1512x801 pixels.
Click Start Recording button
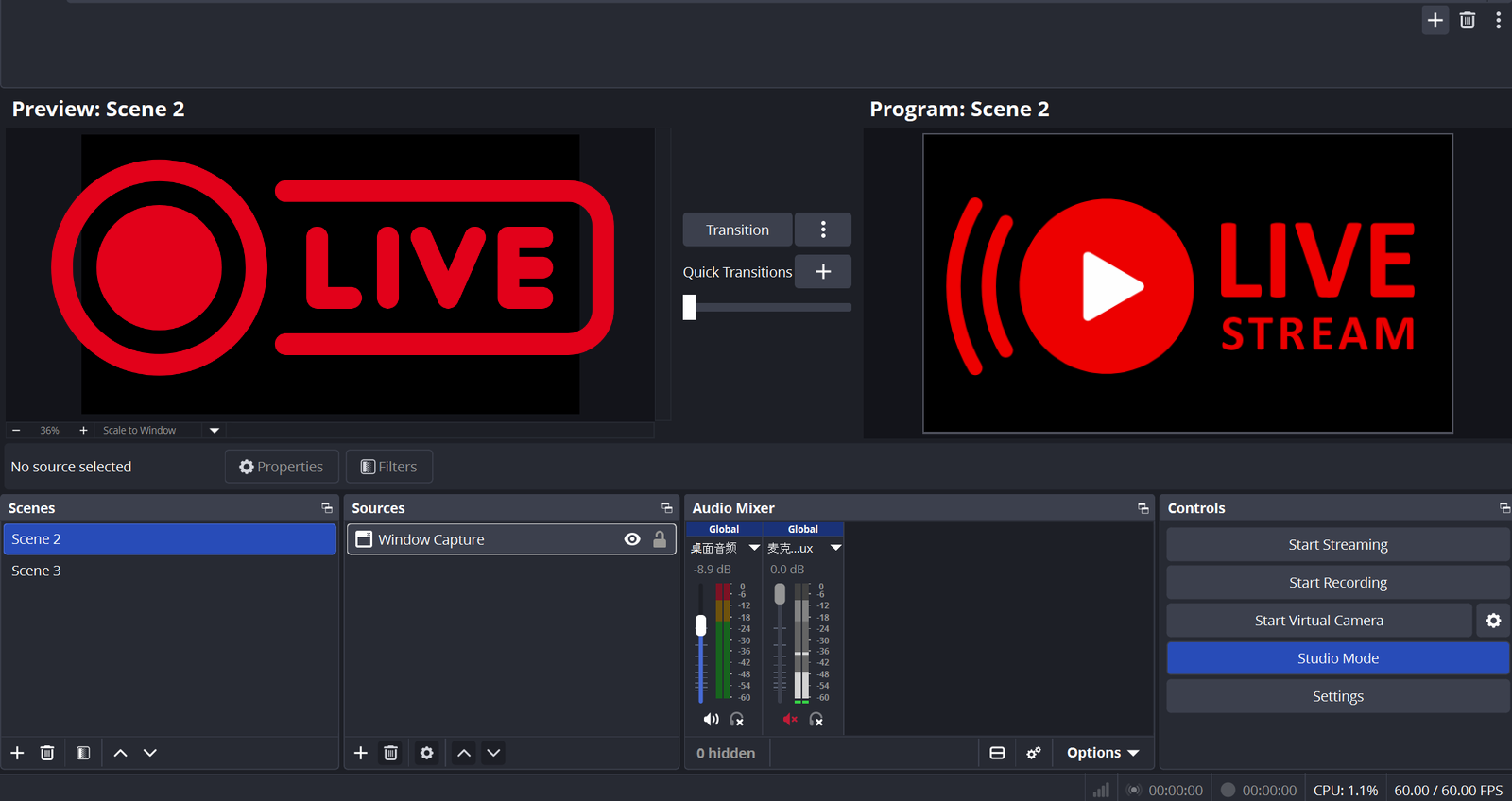click(1338, 583)
